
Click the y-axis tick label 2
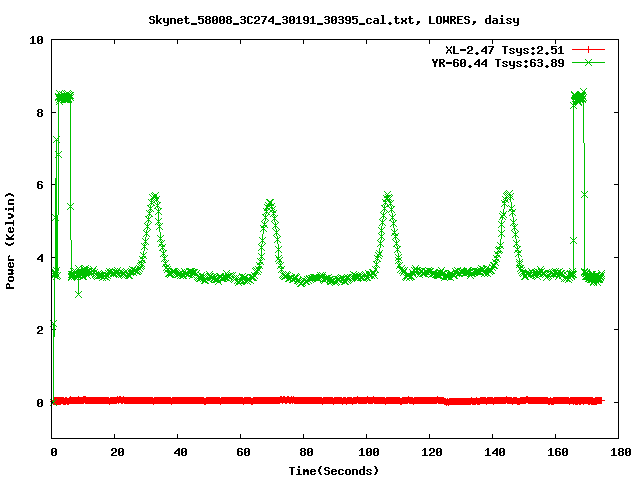(40, 330)
